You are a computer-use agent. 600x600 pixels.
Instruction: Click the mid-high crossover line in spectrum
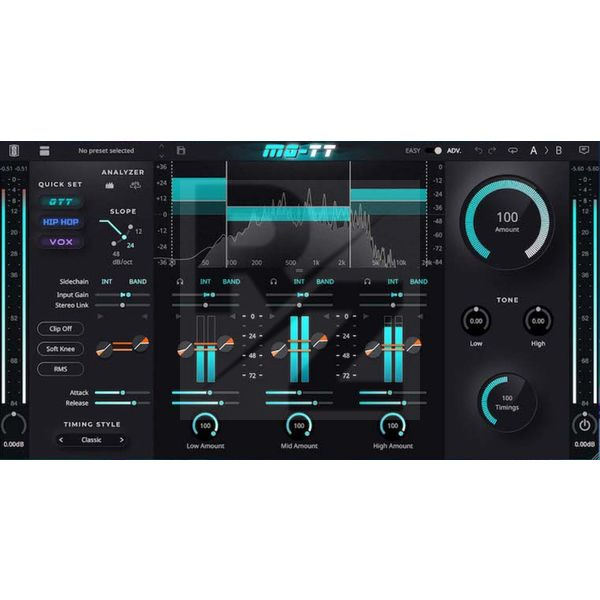click(350, 214)
